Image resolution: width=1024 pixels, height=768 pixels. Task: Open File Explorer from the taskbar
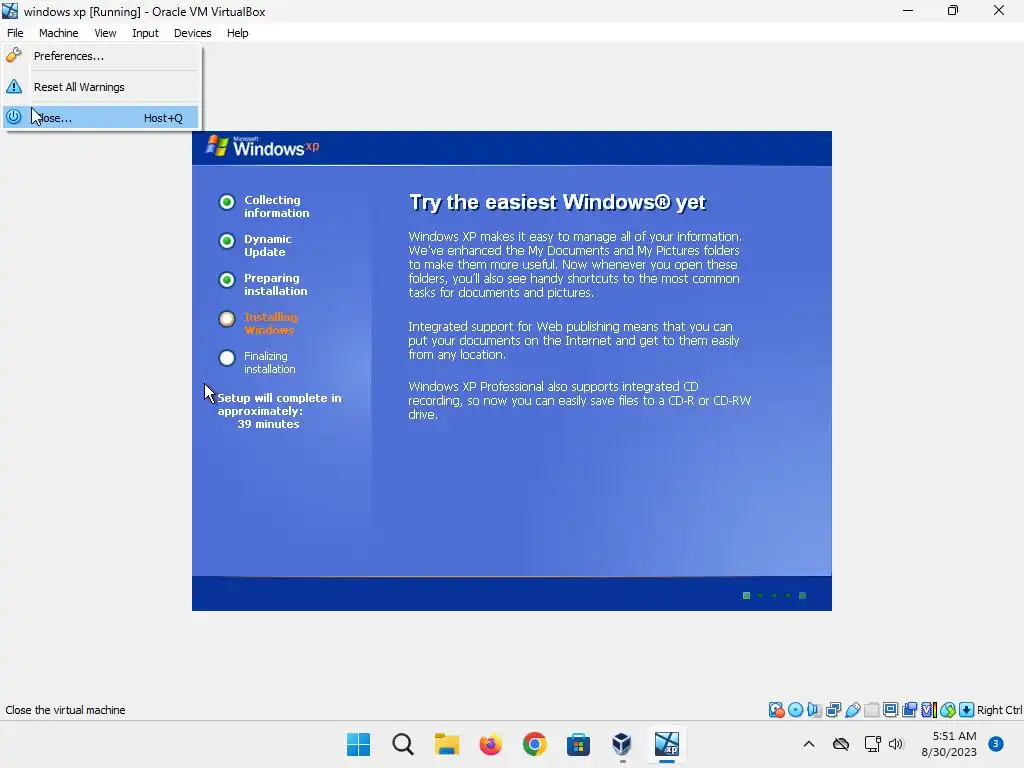(x=447, y=744)
